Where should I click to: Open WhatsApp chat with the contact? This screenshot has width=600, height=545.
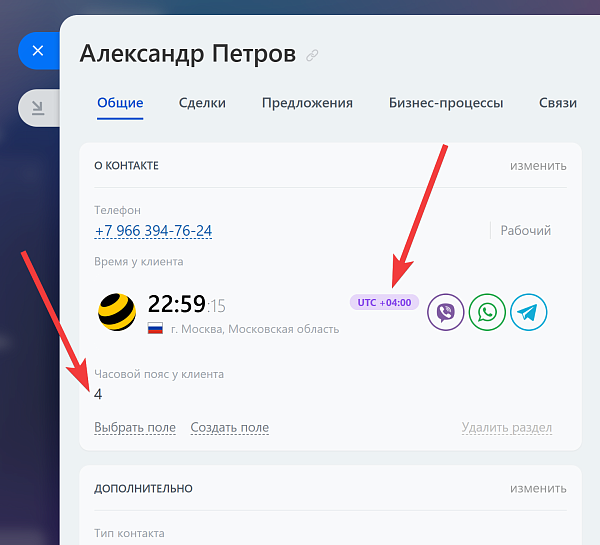(487, 312)
